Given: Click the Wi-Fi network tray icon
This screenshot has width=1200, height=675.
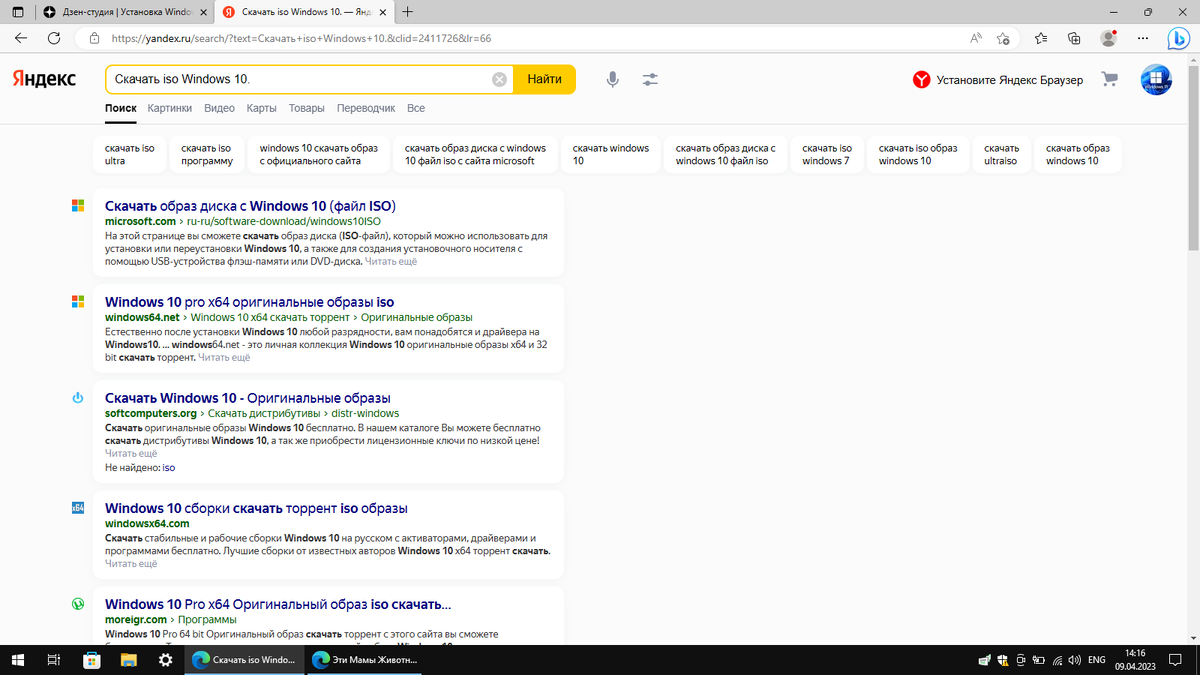Looking at the screenshot, I should (x=1056, y=660).
